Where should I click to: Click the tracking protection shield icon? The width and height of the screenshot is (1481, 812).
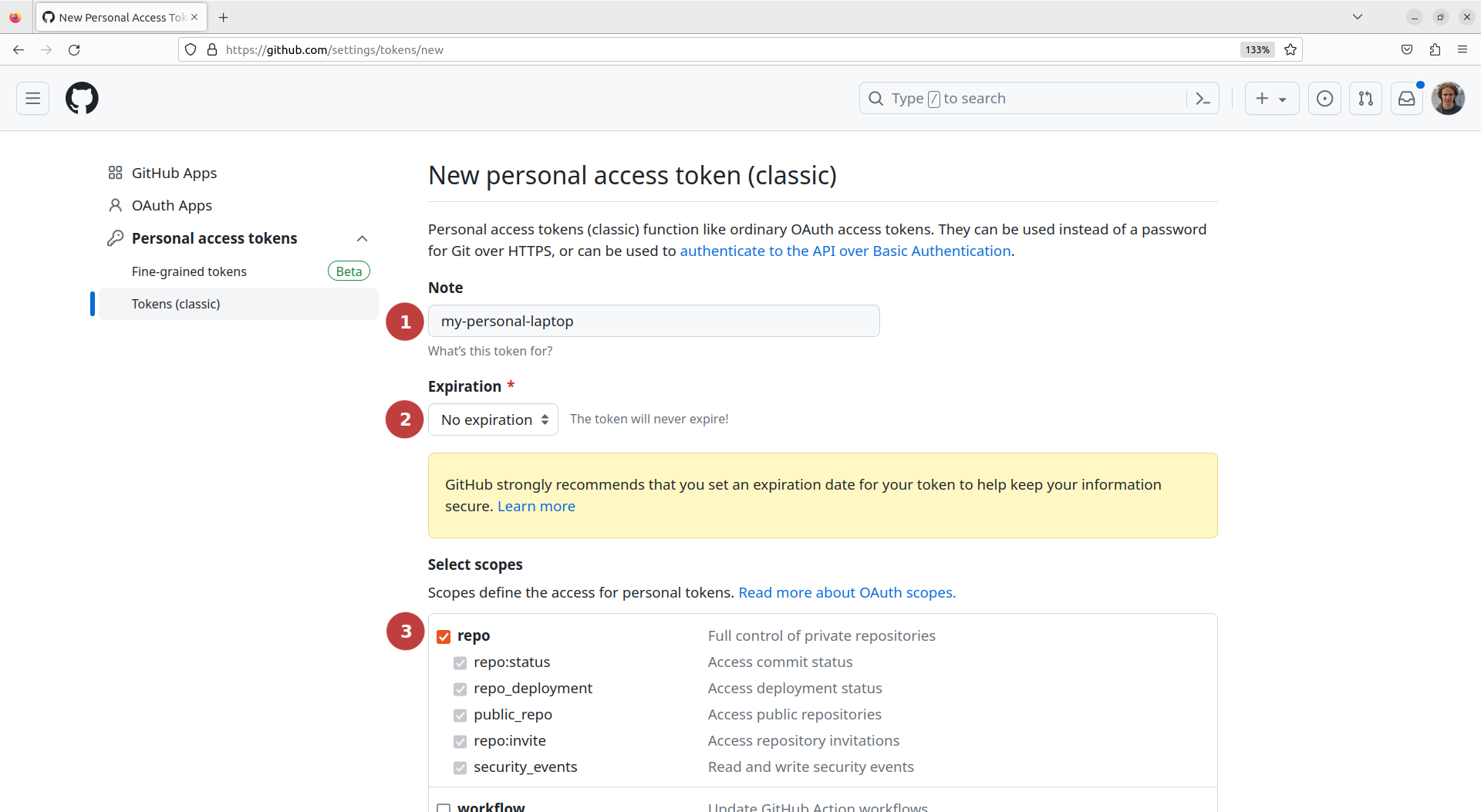point(191,49)
